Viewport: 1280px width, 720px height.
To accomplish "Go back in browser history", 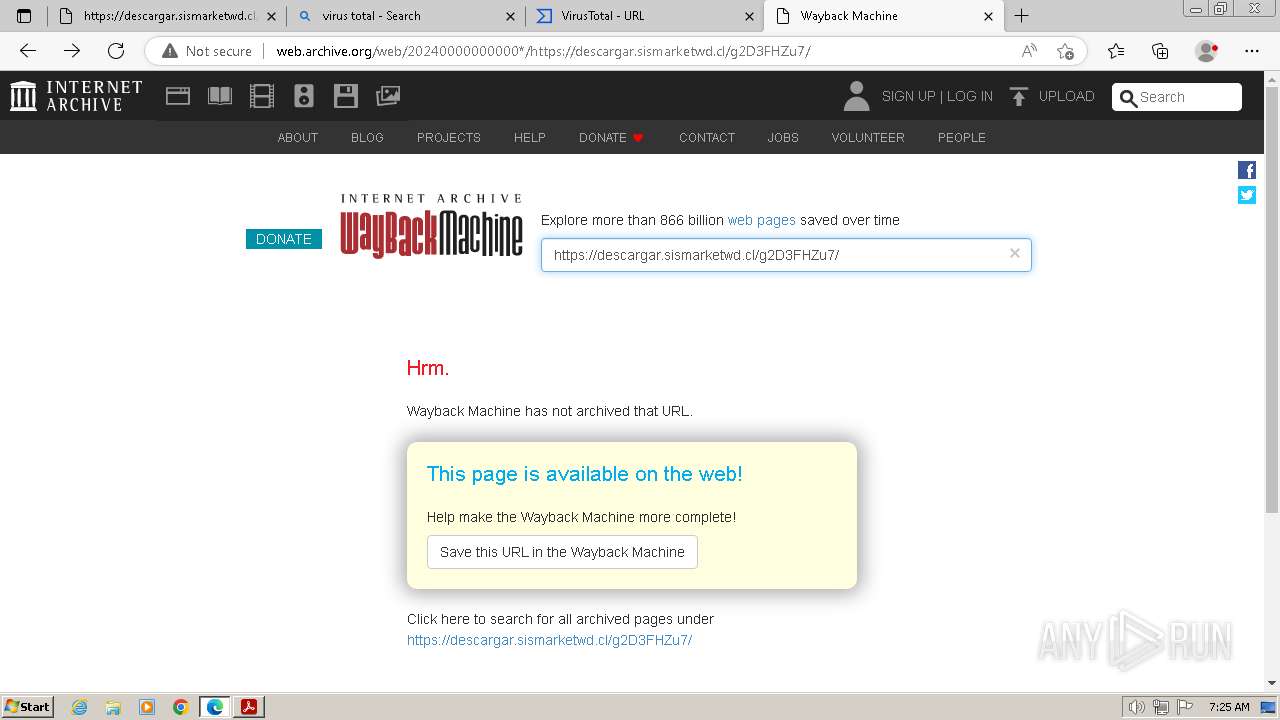I will point(28,51).
